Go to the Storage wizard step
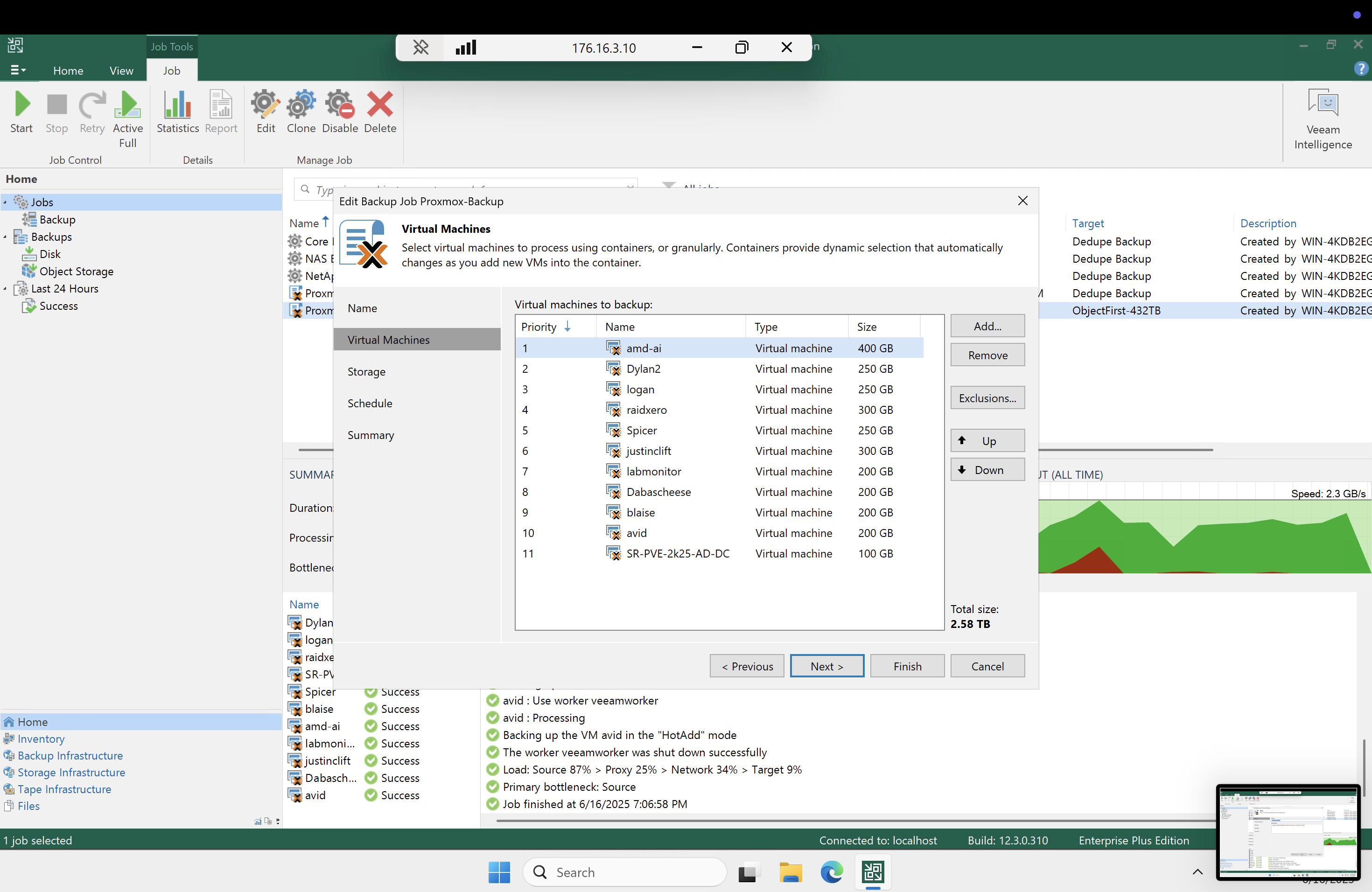Screen dimensions: 1372x892 coord(366,372)
